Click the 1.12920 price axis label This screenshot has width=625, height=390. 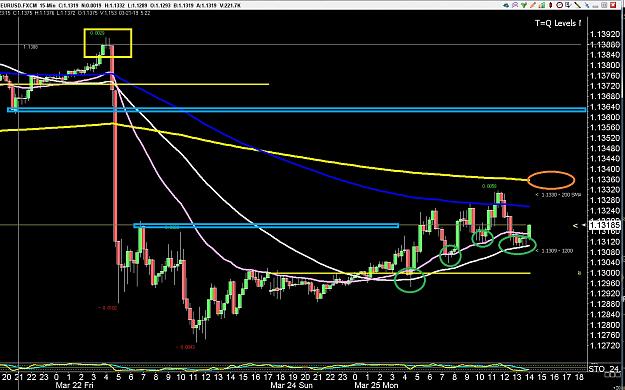coord(604,293)
